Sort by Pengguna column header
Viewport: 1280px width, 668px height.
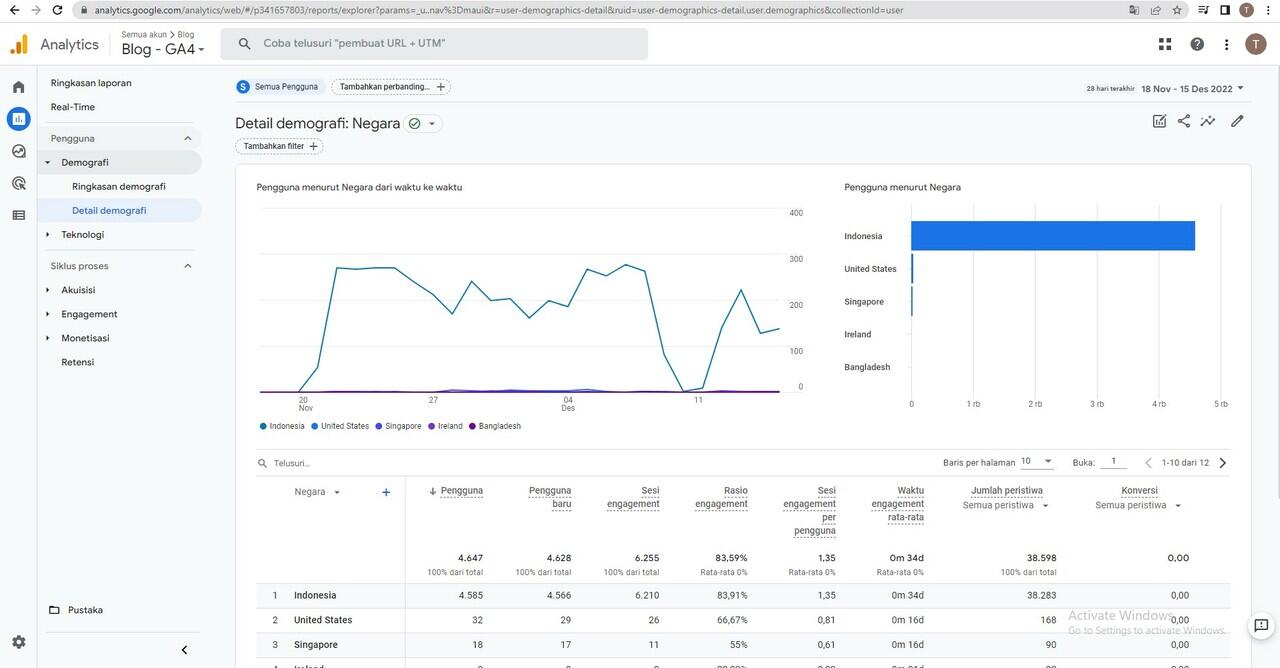(461, 491)
